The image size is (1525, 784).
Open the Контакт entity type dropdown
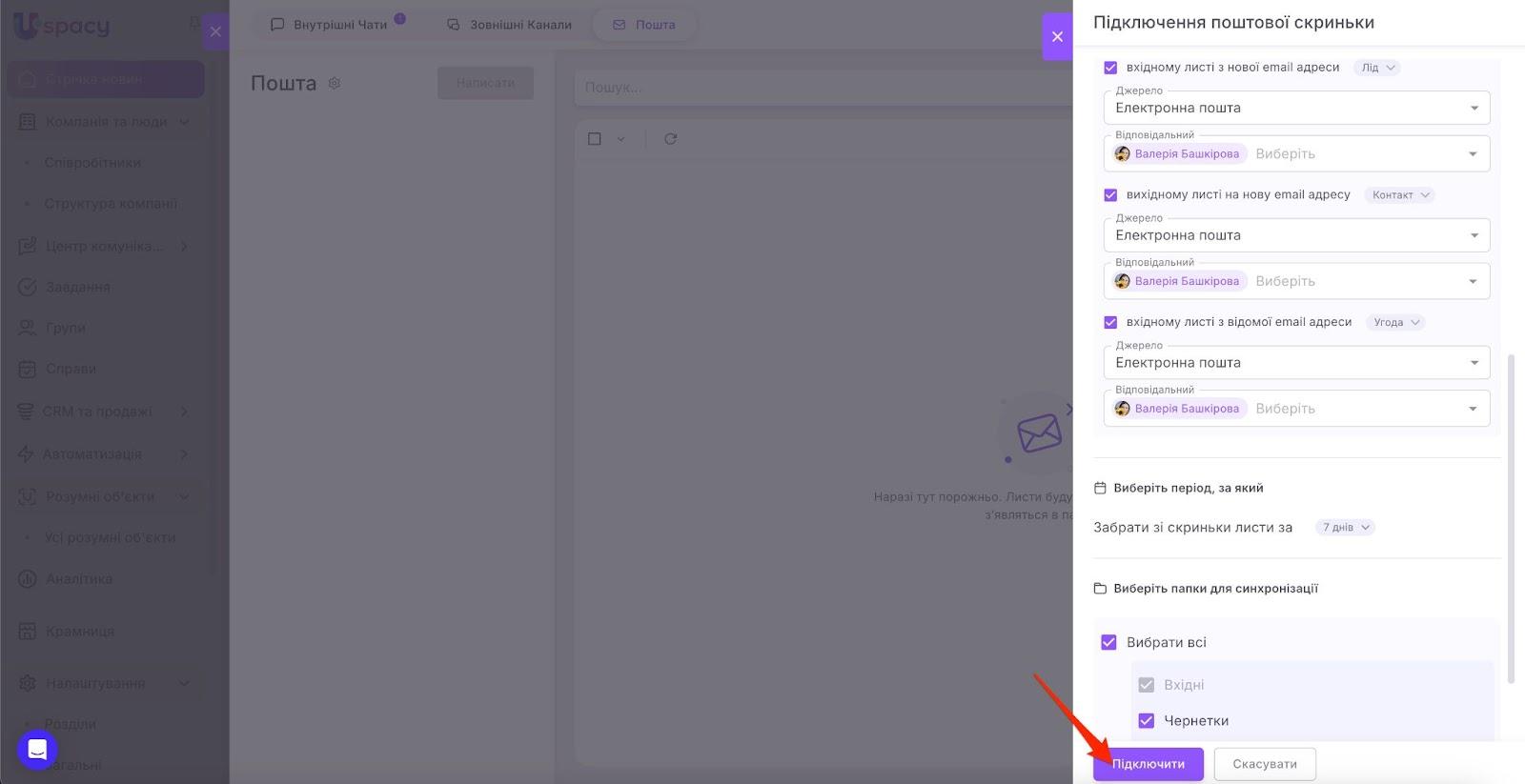pos(1400,195)
